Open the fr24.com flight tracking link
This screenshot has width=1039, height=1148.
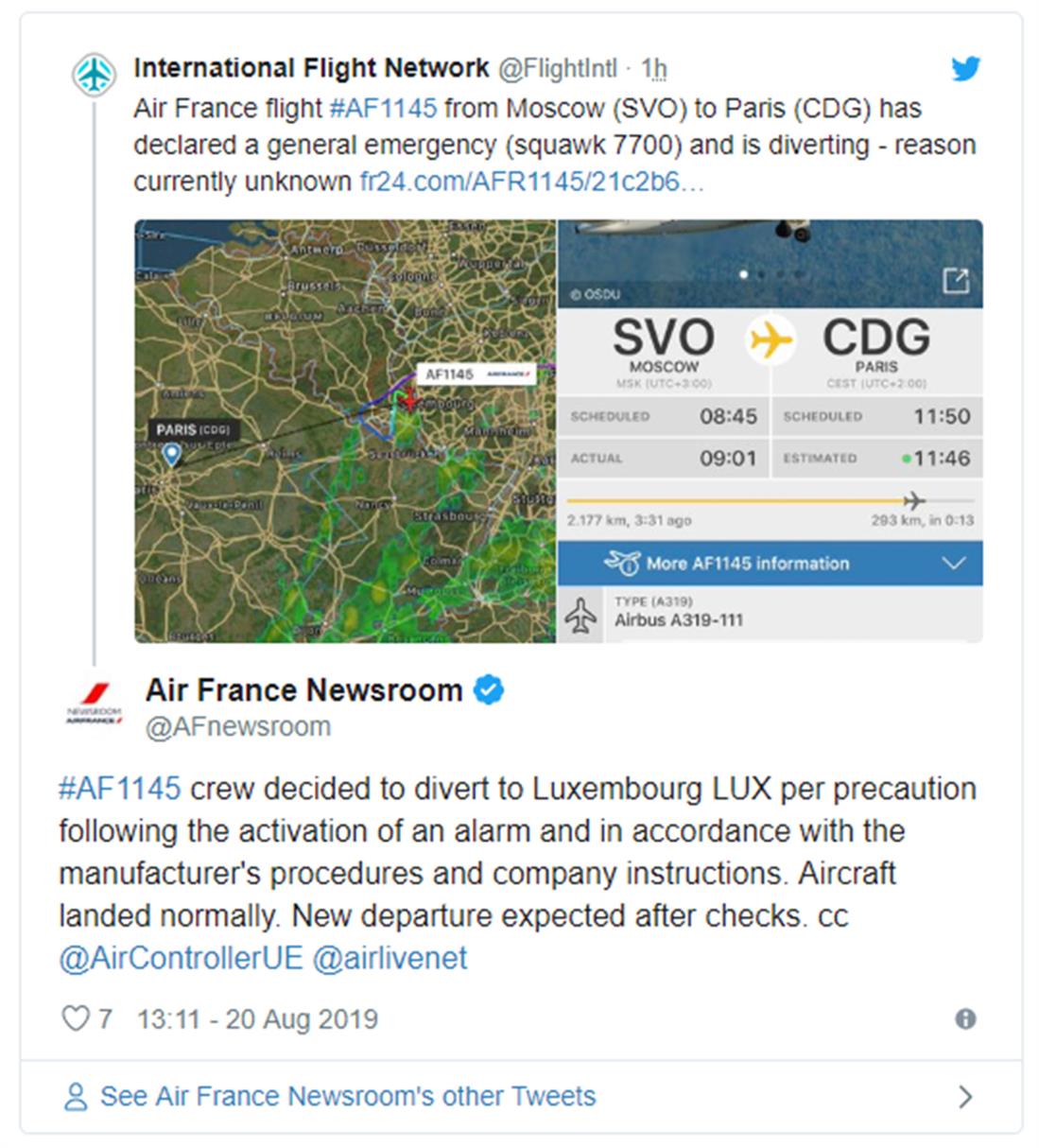pyautogui.click(x=531, y=182)
